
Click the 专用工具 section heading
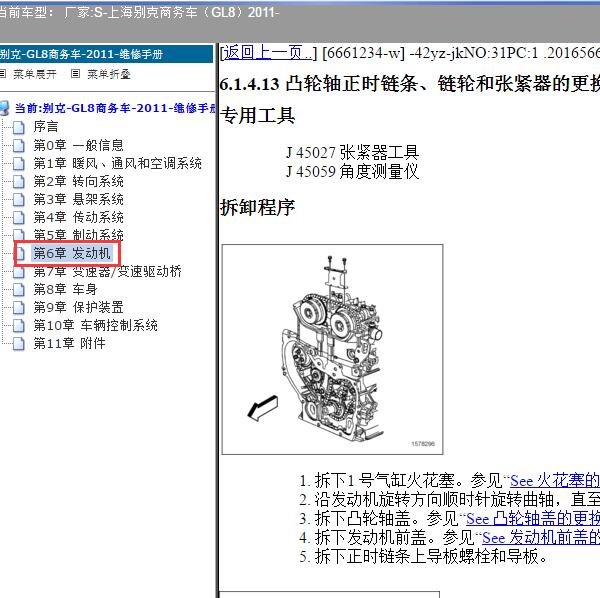257,116
